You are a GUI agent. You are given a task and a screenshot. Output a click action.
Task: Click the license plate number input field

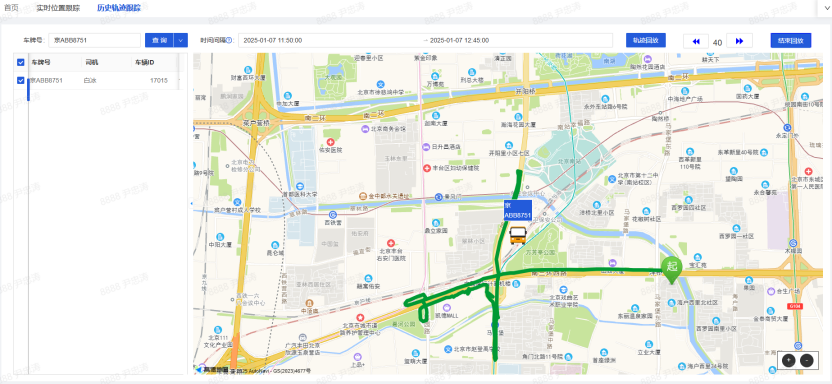94,40
